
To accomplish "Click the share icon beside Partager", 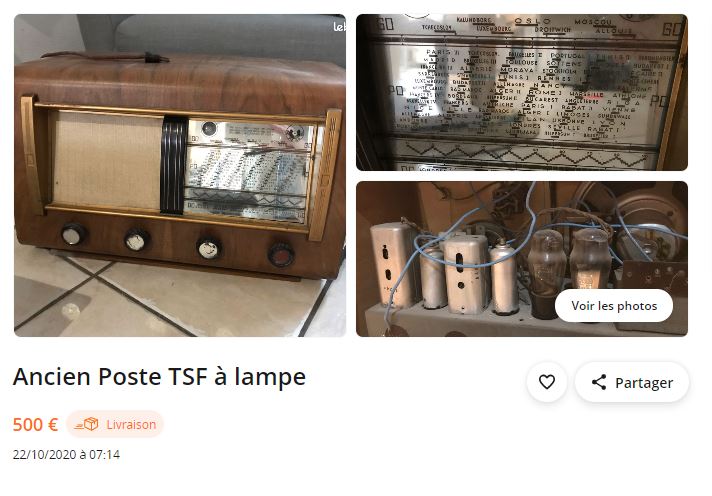I will 599,382.
